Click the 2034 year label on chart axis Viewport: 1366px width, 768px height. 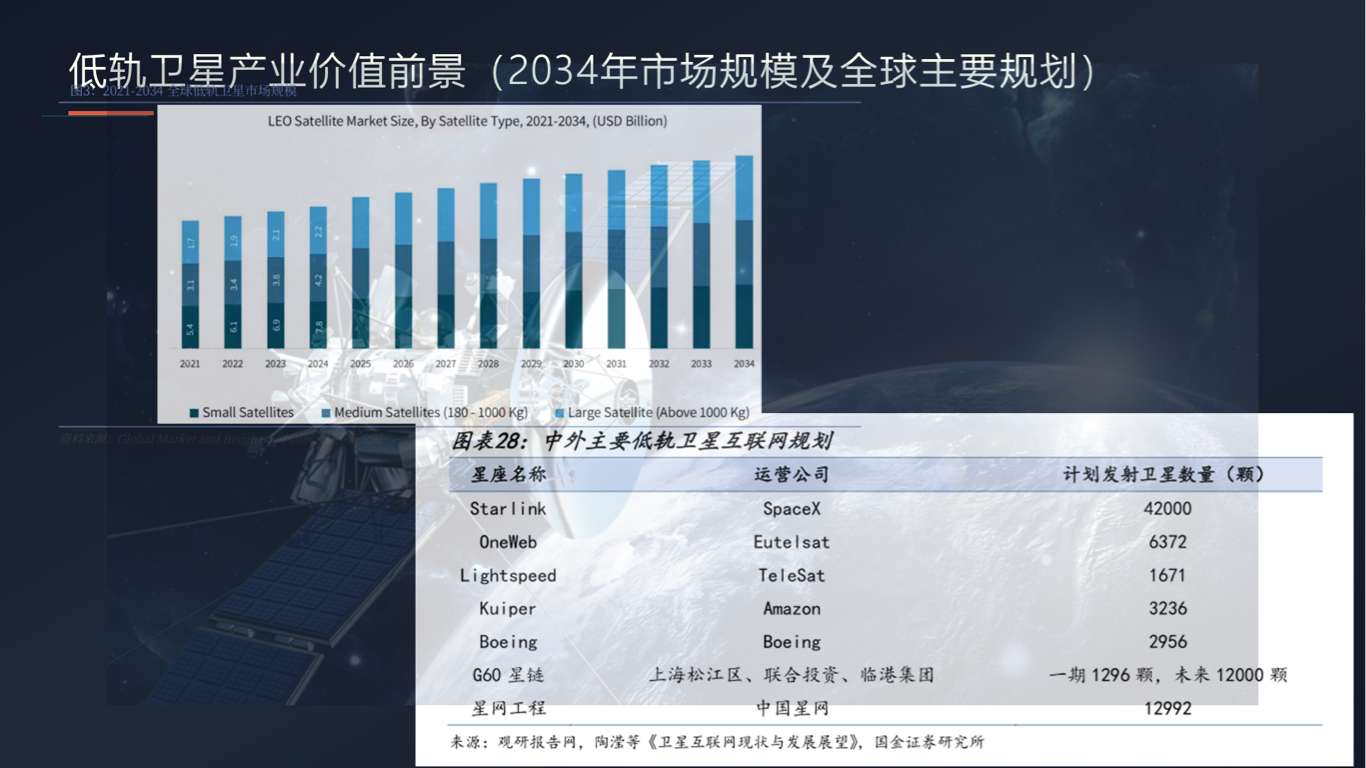pos(744,364)
